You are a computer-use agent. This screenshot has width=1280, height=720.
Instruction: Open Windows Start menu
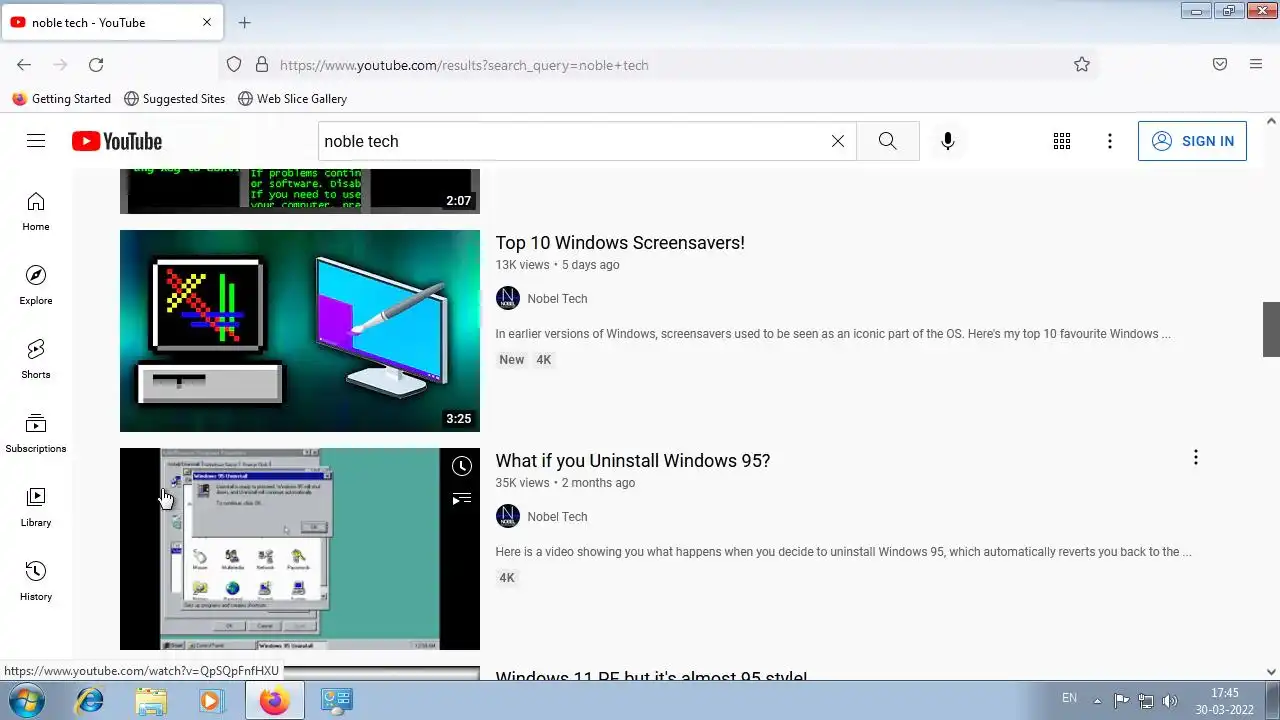27,700
